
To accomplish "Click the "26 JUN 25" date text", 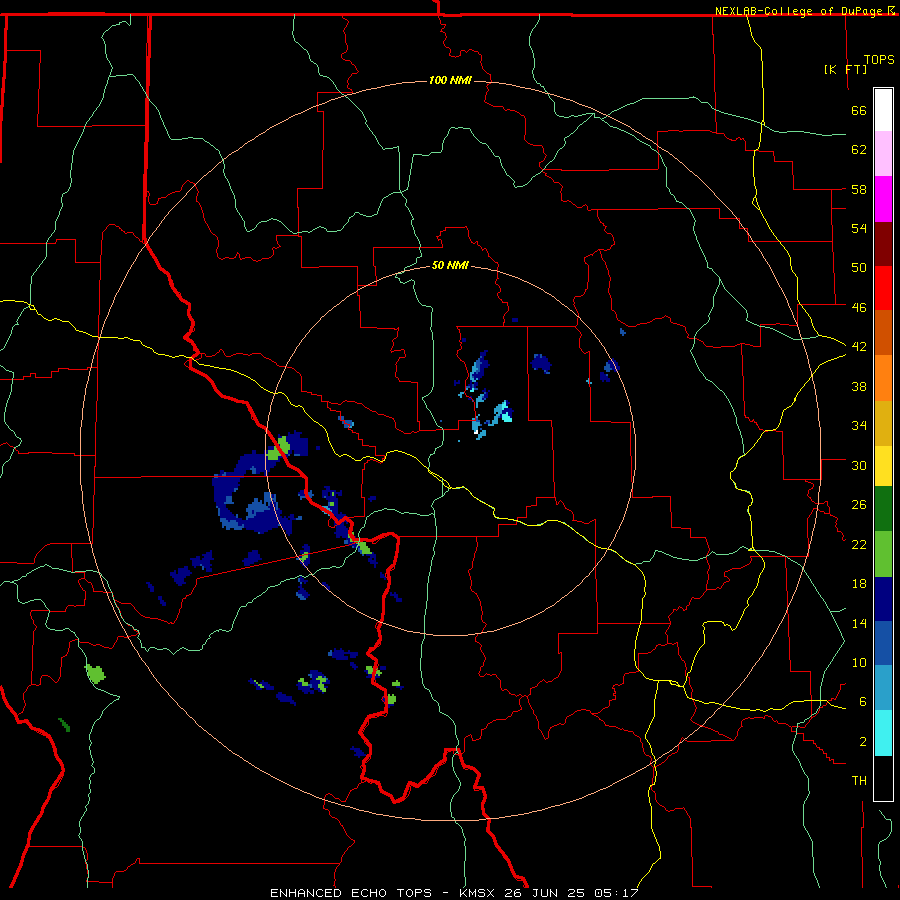I will 545,893.
